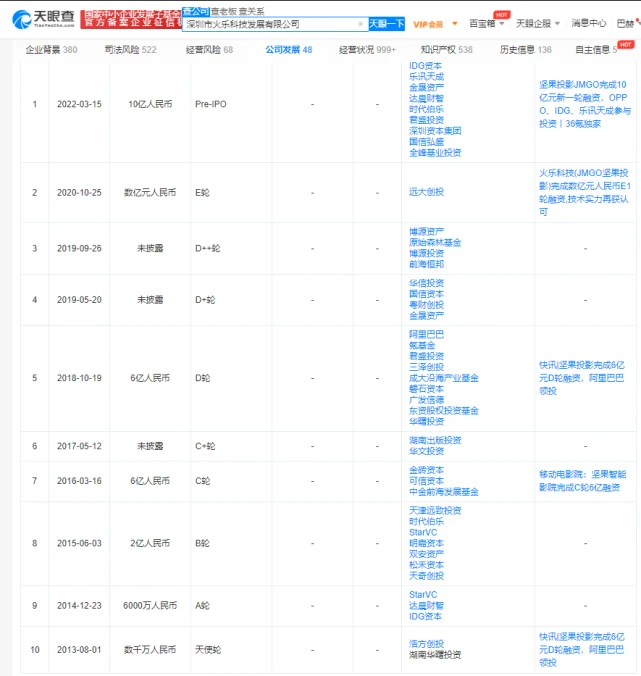Viewport: 641px width, 676px height.
Task: Select the C+轮 round cell
Action: click(205, 446)
